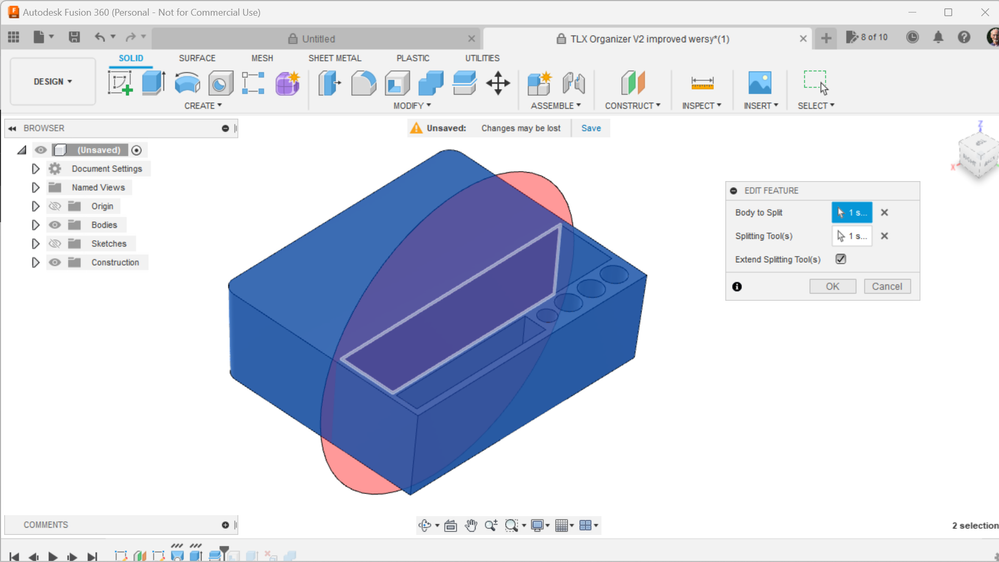This screenshot has width=999, height=562.
Task: Show the Sketches folder visibility eye
Action: click(x=55, y=244)
